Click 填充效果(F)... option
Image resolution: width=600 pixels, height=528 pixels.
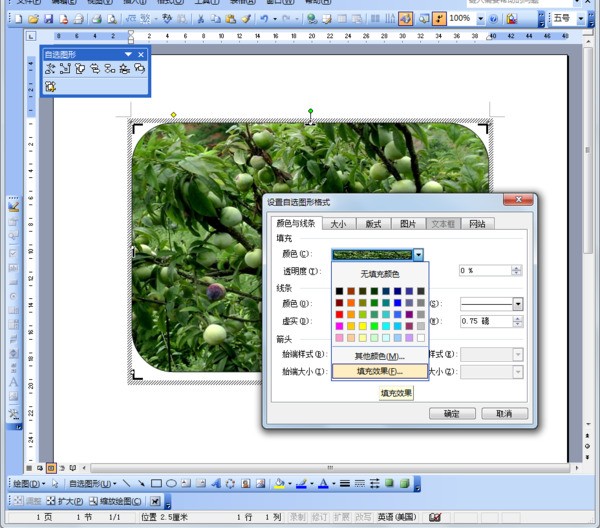380,371
